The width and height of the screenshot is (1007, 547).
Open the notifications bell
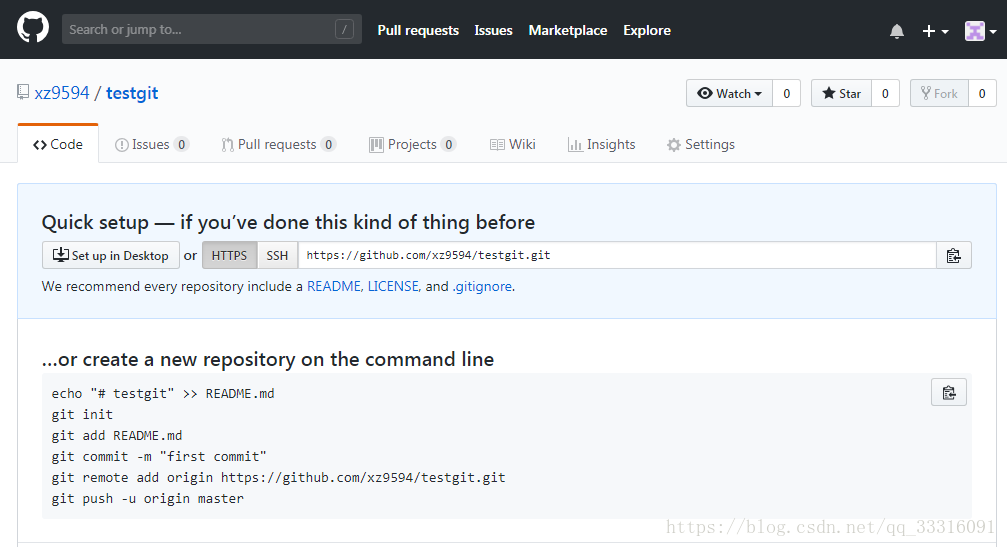[x=897, y=31]
